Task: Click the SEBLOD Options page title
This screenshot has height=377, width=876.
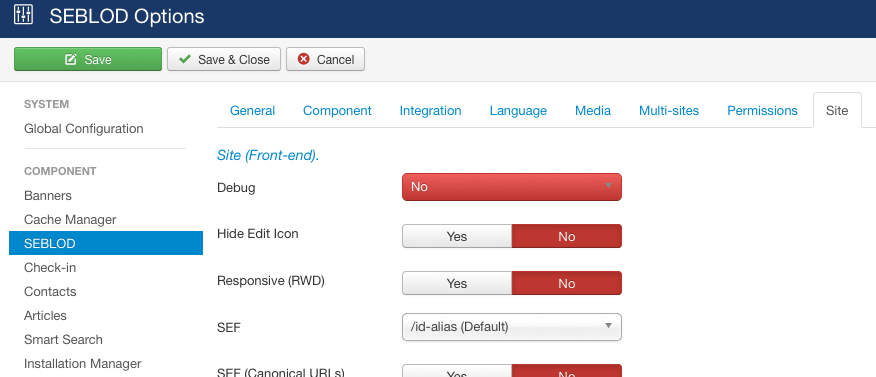Action: click(127, 16)
